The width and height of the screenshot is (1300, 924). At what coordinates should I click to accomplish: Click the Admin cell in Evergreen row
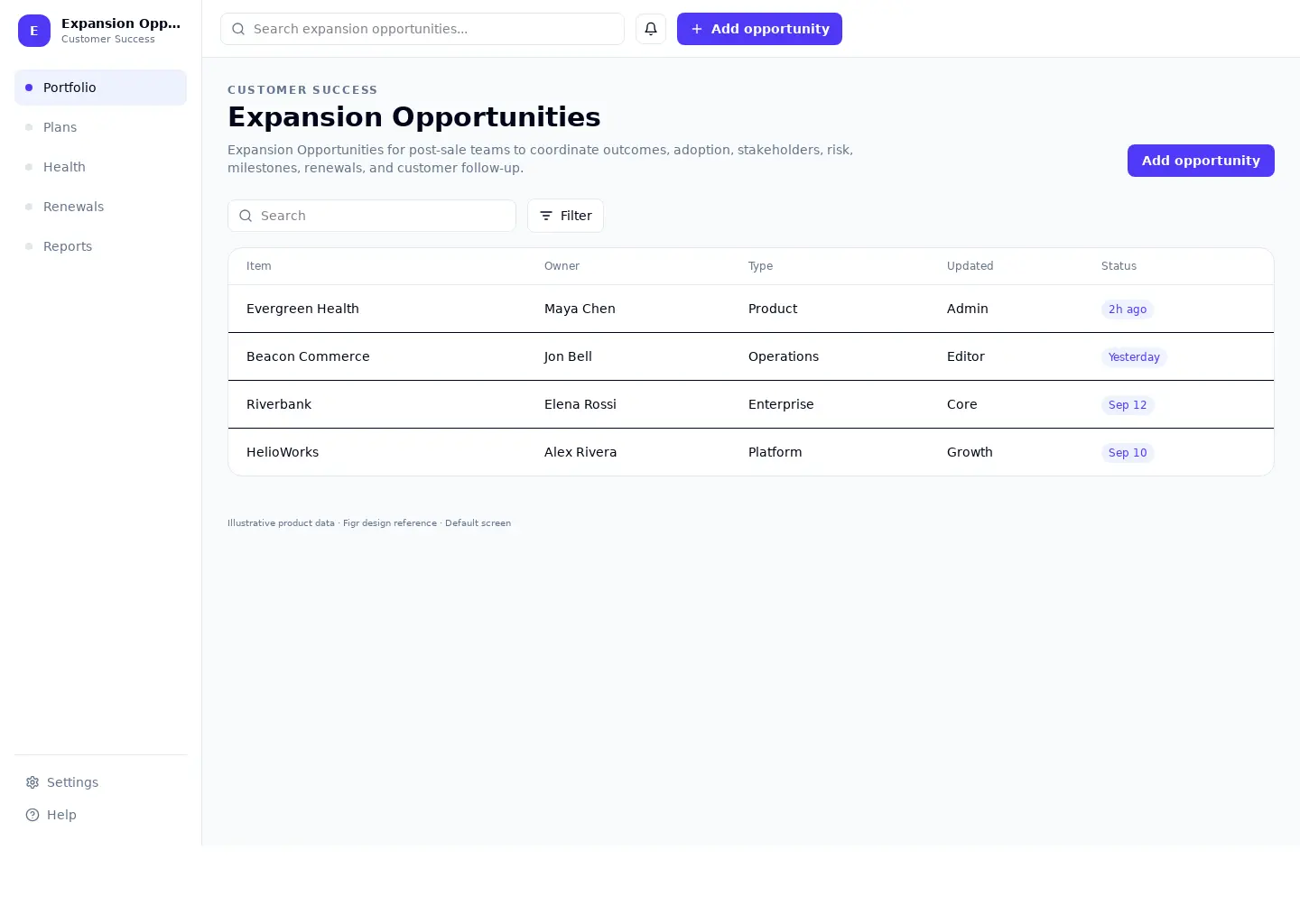(968, 309)
